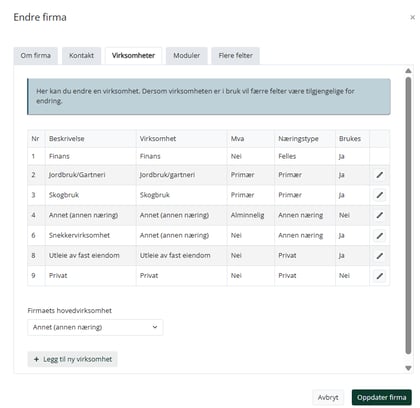Click the vertical scrollbar thumb

pyautogui.click(x=408, y=215)
